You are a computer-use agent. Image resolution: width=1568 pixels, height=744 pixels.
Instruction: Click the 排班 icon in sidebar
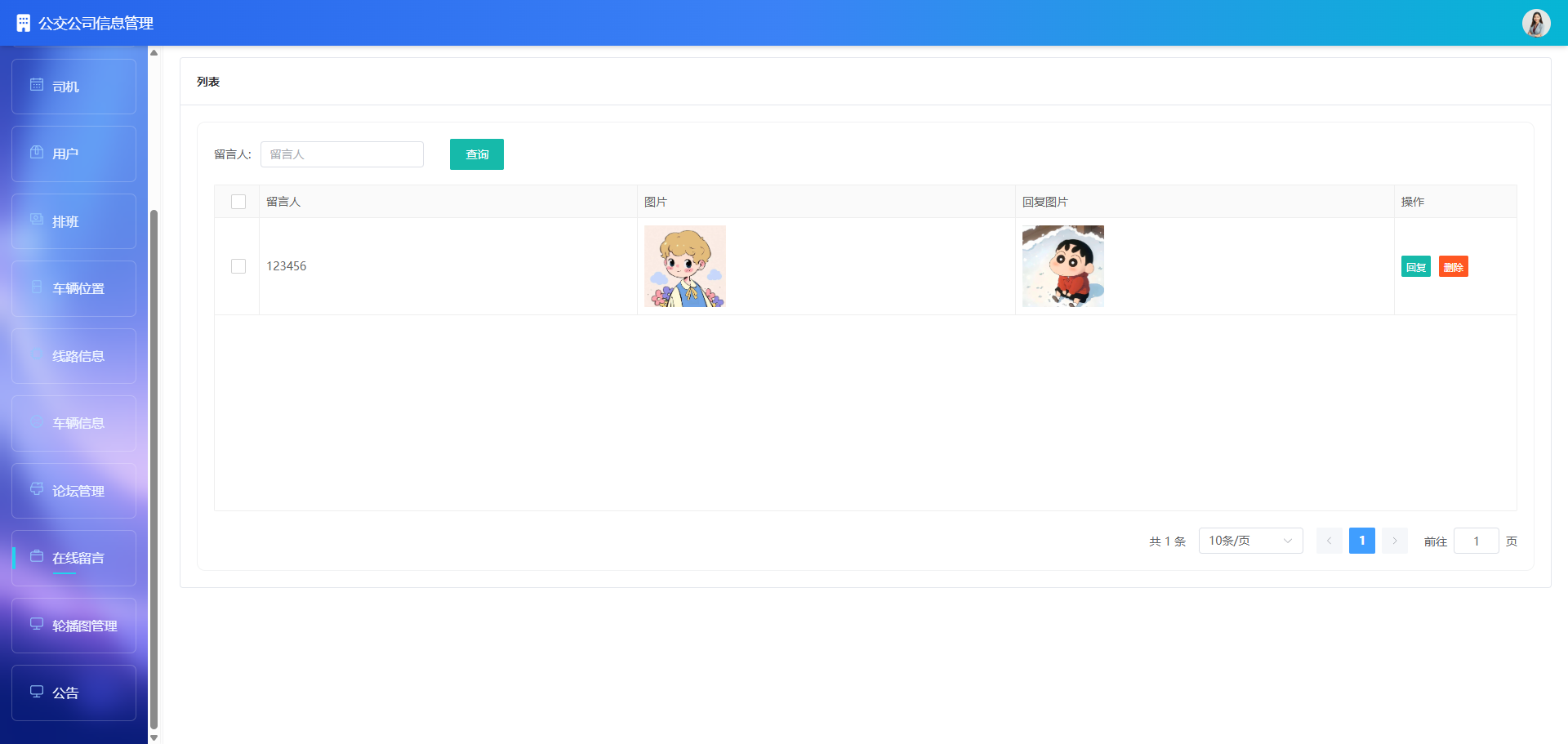[37, 220]
